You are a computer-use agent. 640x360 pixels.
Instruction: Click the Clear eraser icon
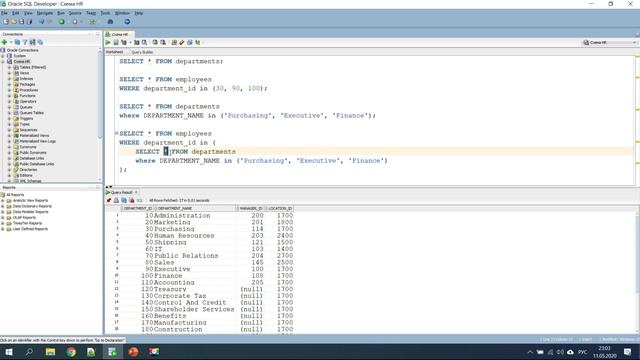pyautogui.click(x=182, y=42)
